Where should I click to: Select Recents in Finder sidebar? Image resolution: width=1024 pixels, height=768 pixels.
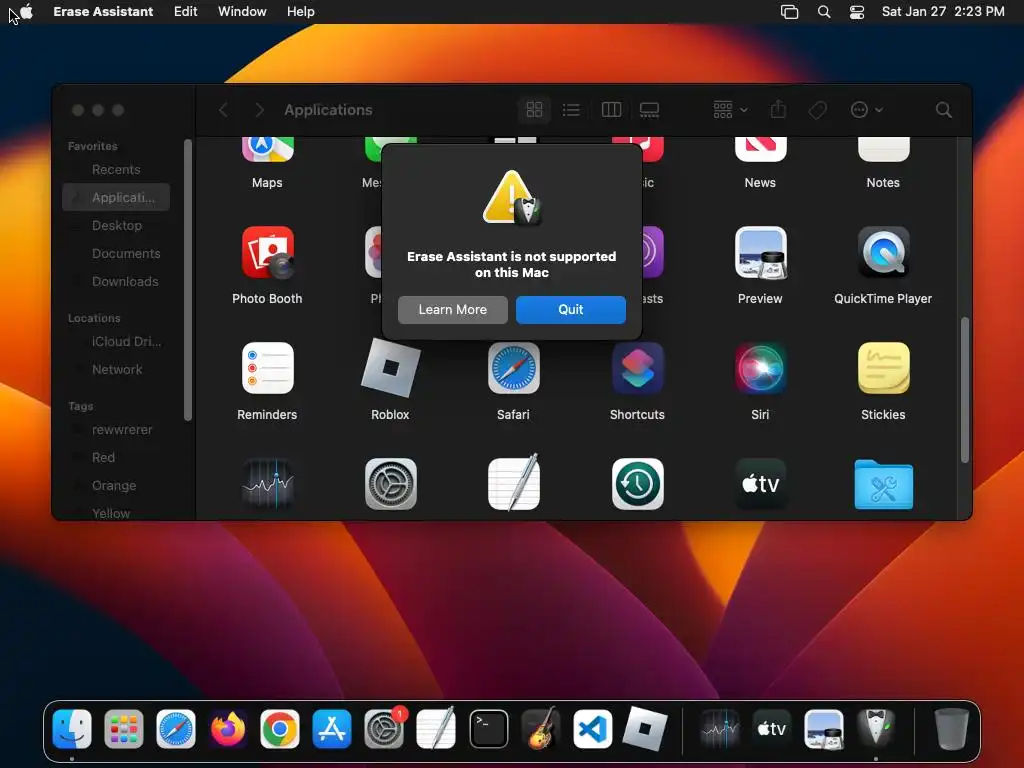click(116, 169)
